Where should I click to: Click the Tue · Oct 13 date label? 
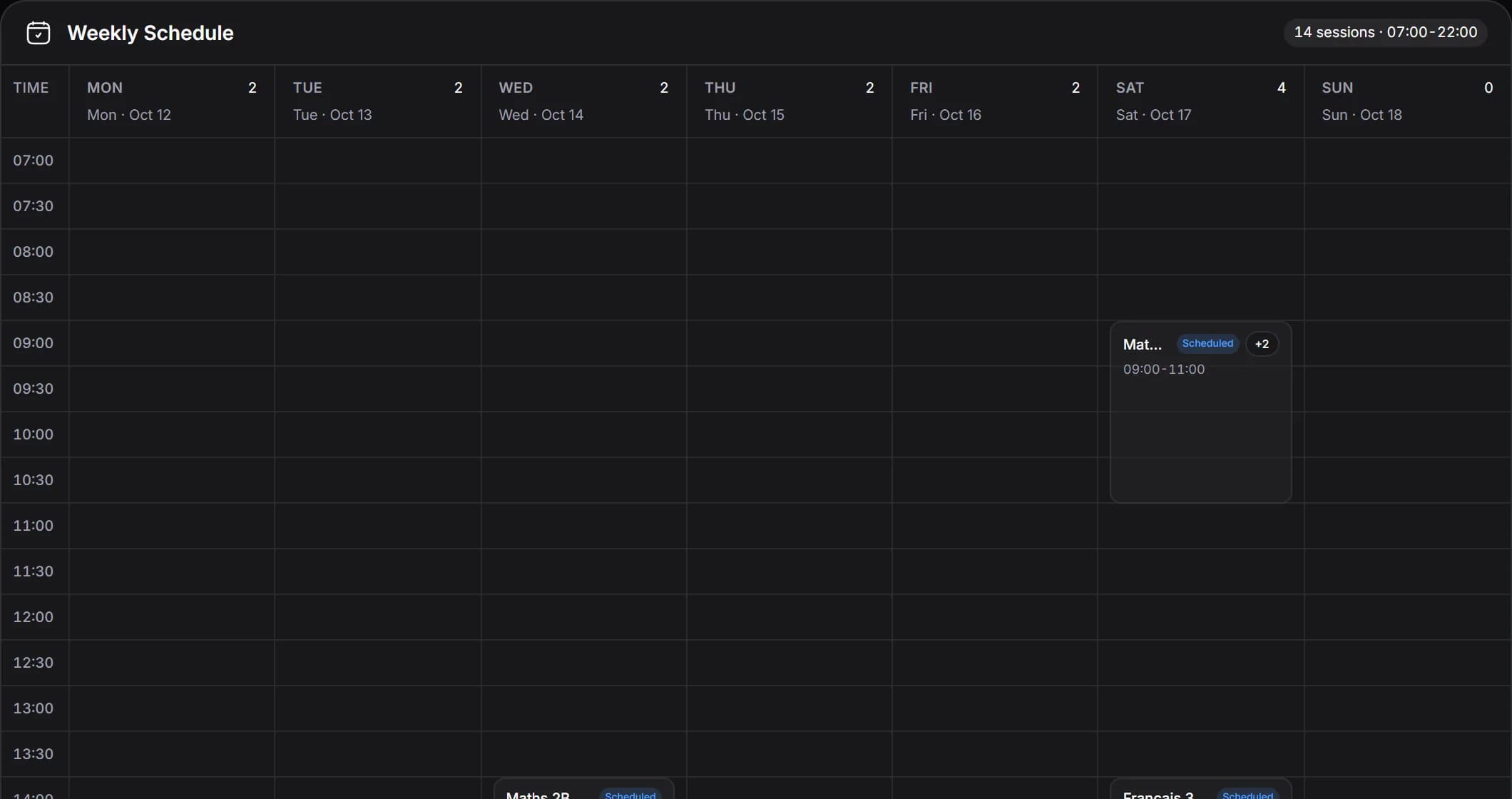click(332, 115)
